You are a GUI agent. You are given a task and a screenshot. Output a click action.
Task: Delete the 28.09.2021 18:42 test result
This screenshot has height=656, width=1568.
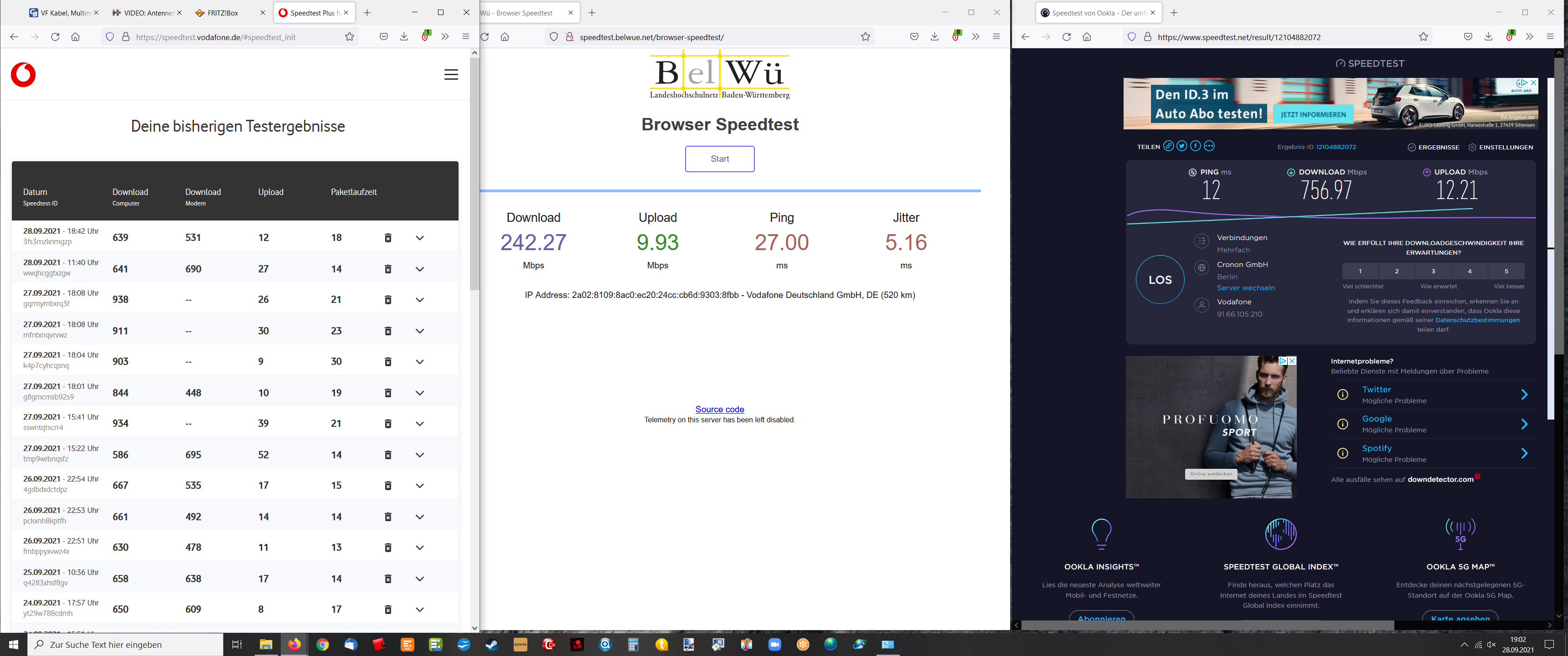click(x=388, y=238)
